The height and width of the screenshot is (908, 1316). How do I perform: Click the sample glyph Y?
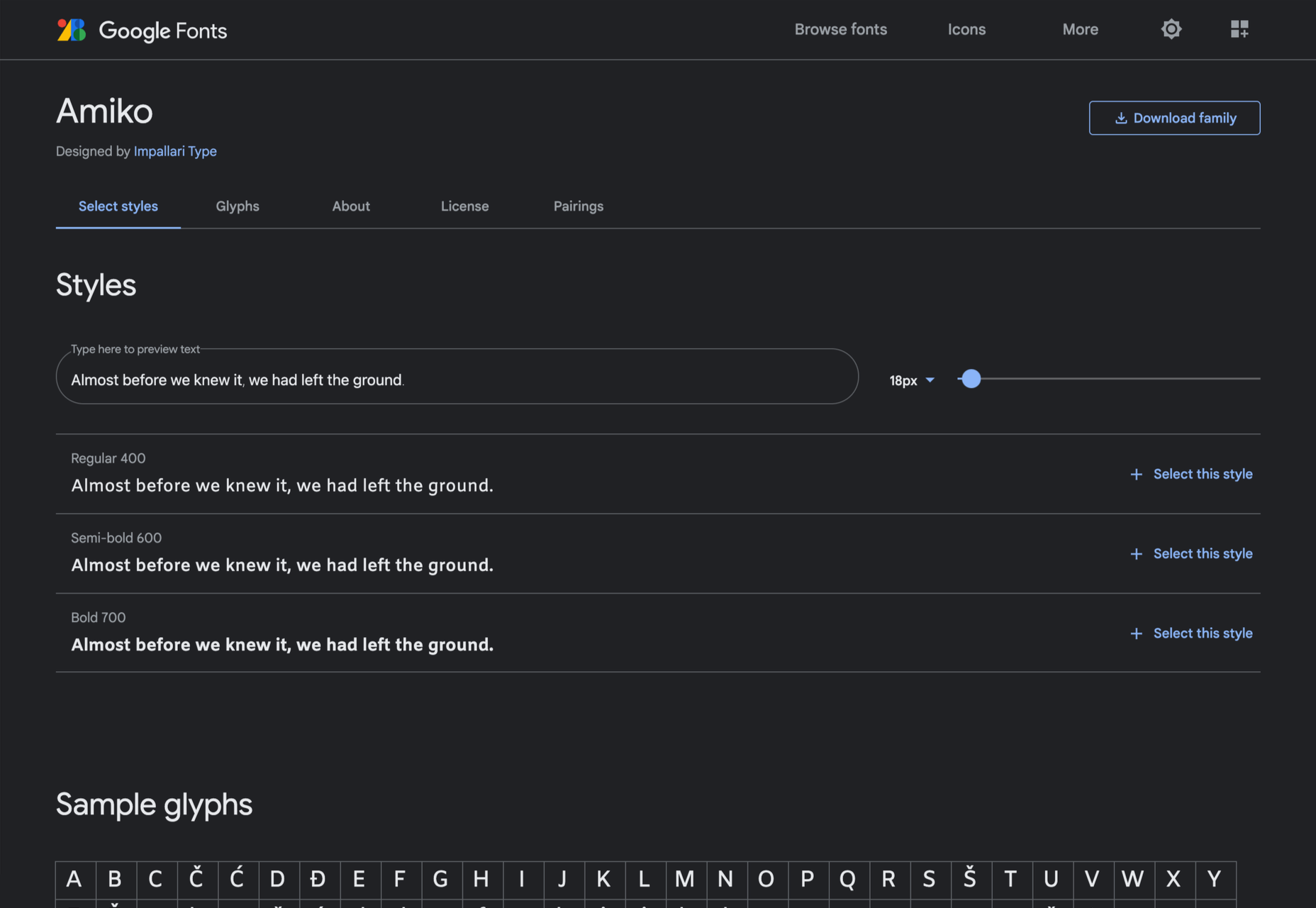click(x=1216, y=880)
